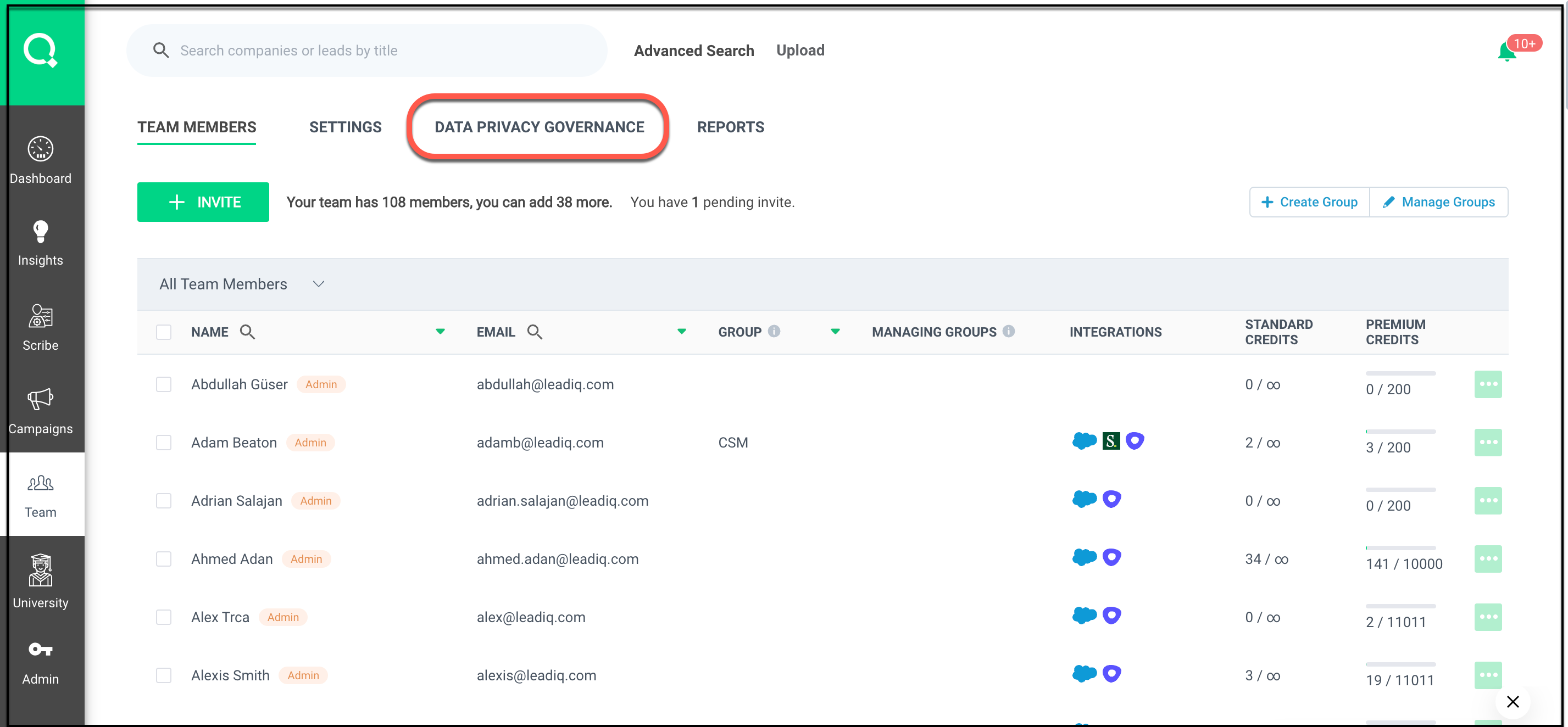Open the EMAIL column sort arrow
This screenshot has width=1568, height=727.
pos(682,332)
